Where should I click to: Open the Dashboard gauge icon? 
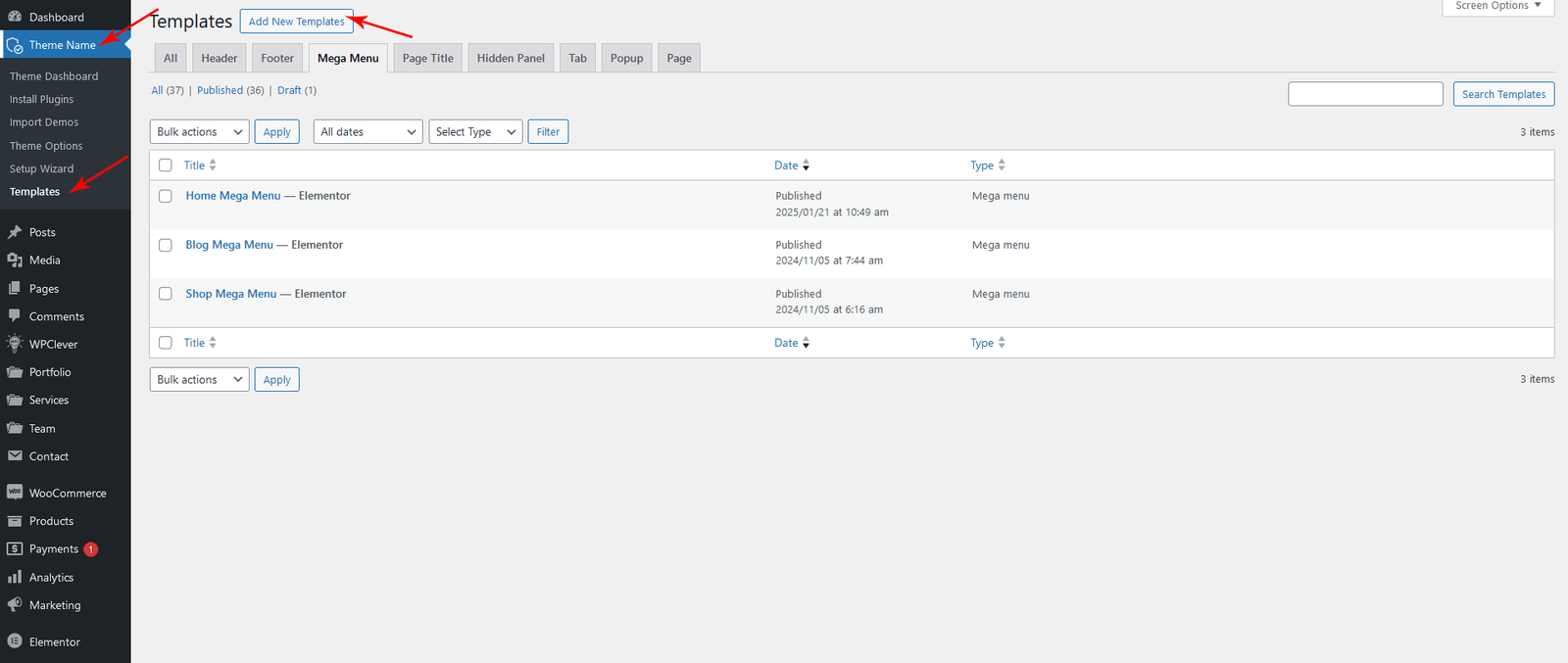(x=15, y=17)
